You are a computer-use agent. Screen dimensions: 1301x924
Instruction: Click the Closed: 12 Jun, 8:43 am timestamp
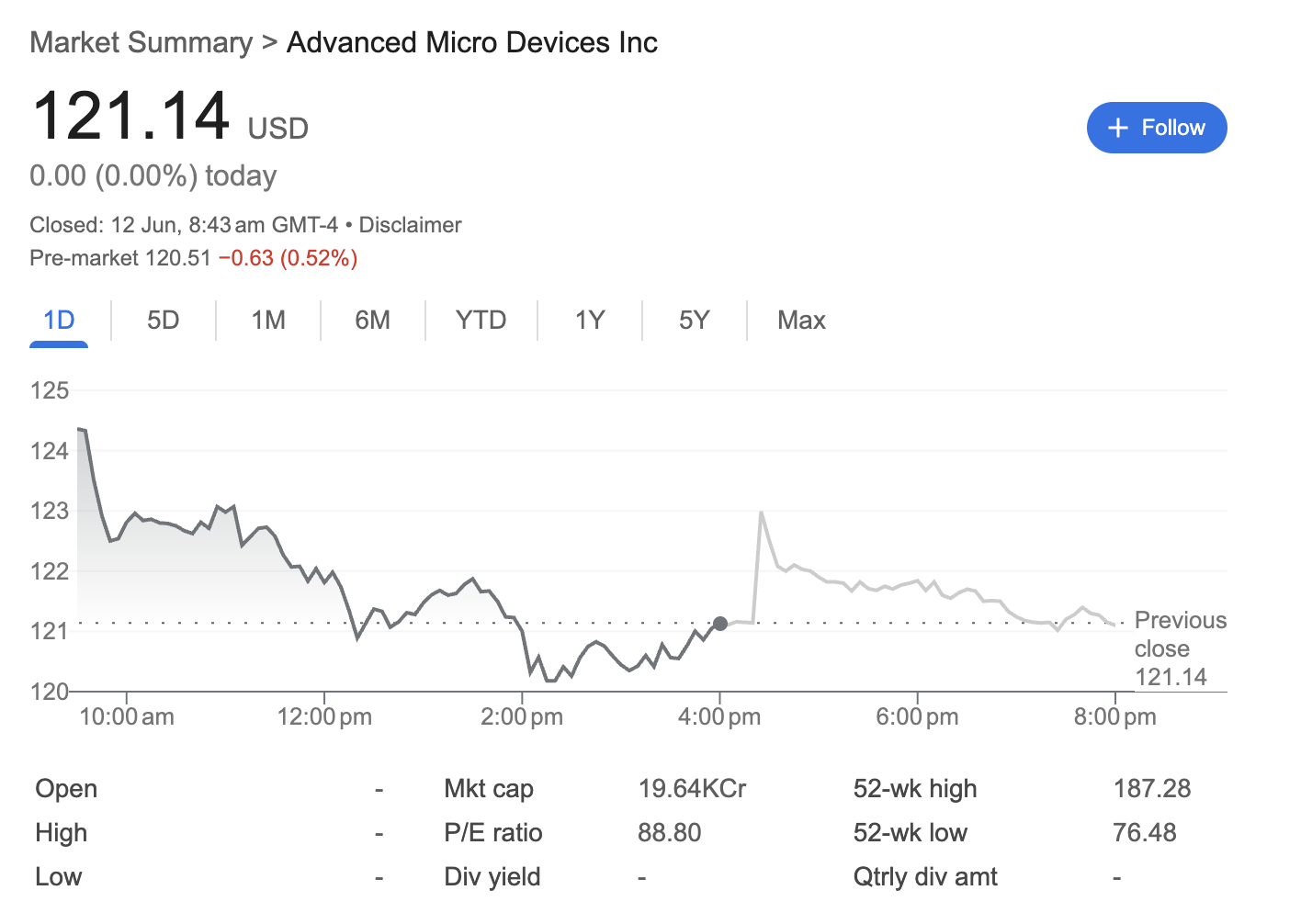pos(184,225)
